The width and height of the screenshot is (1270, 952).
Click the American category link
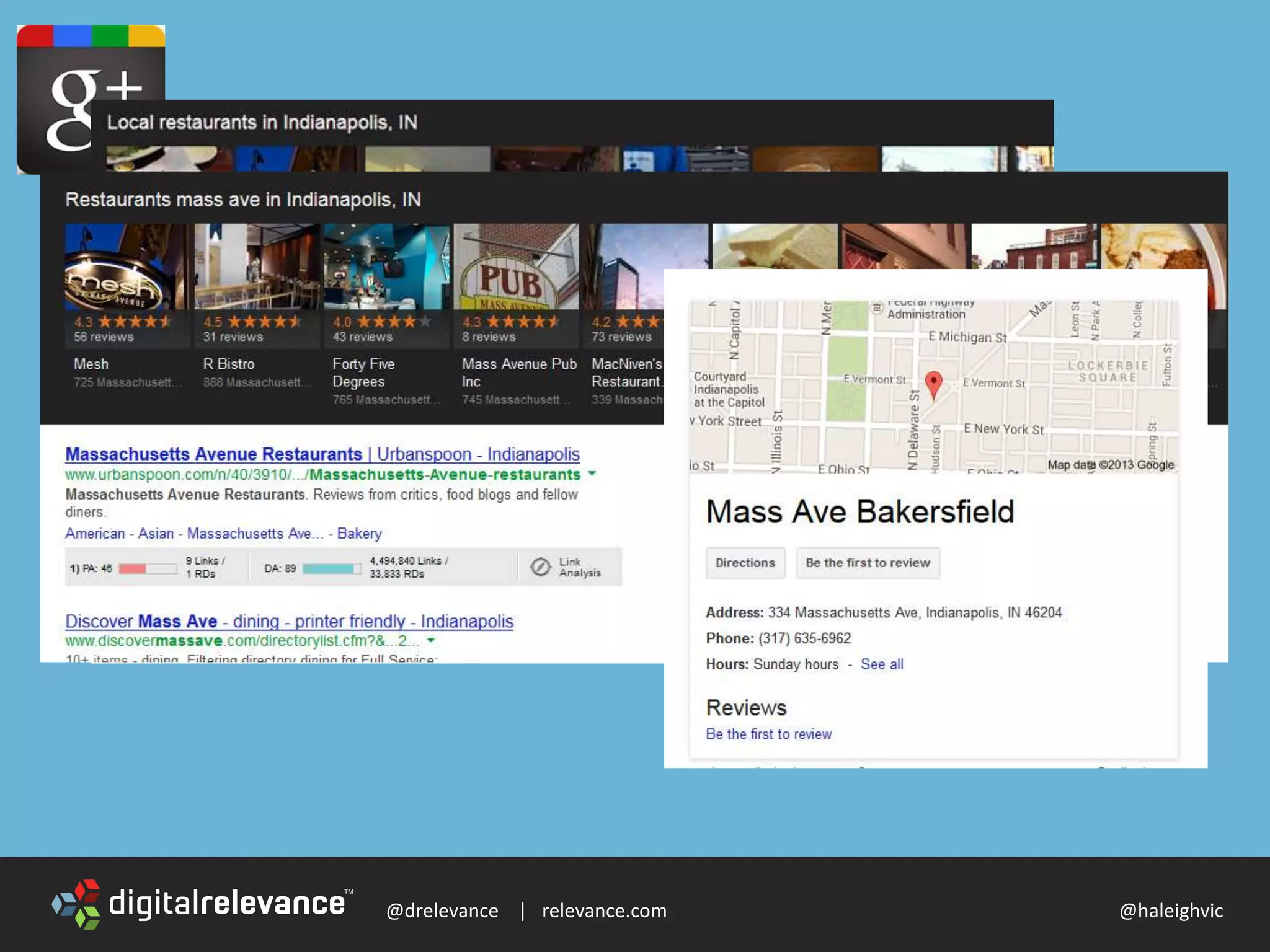[95, 534]
